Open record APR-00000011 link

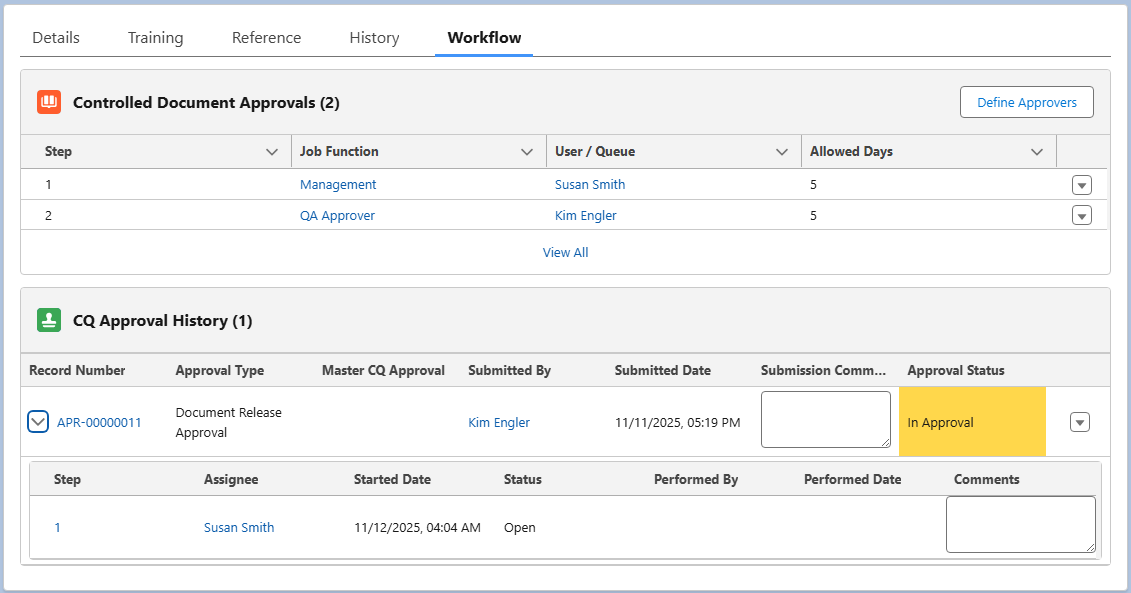[x=99, y=423]
